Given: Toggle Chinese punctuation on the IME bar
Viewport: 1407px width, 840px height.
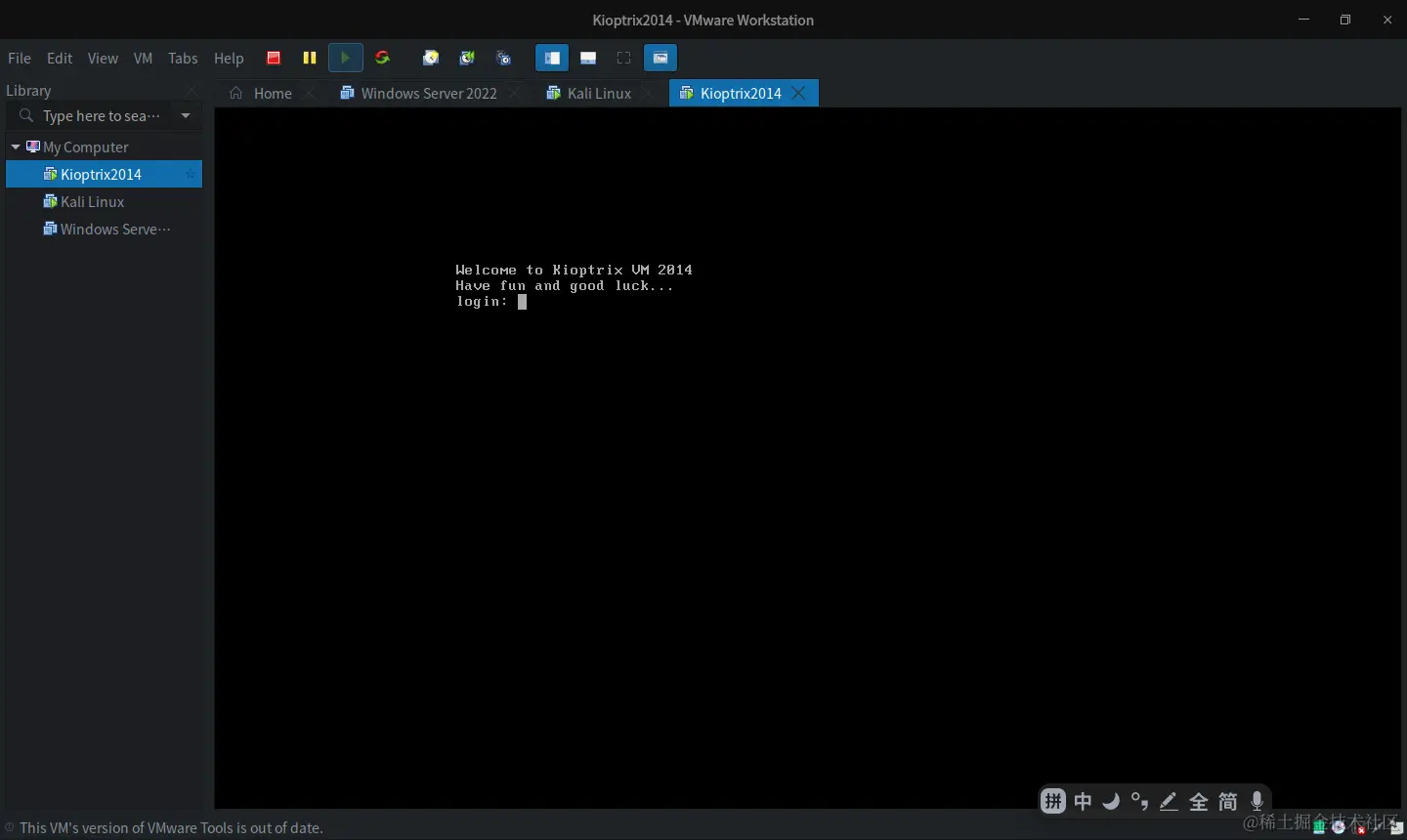Looking at the screenshot, I should pyautogui.click(x=1139, y=802).
